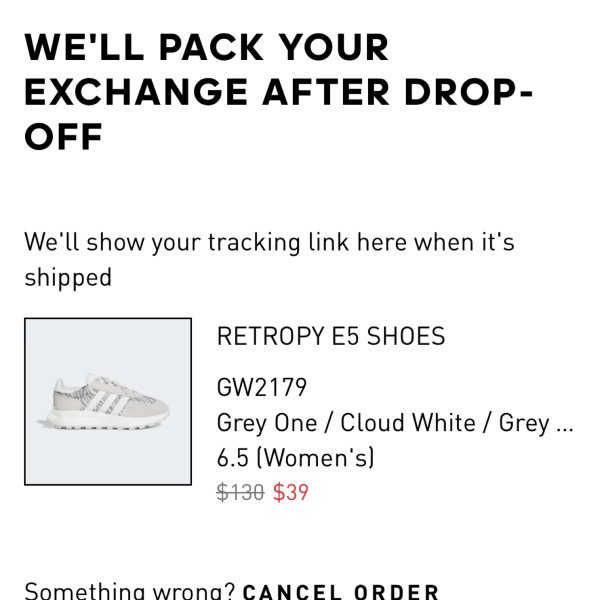
Task: Select the RETROPY E5 SHOES product title
Action: pyautogui.click(x=331, y=336)
